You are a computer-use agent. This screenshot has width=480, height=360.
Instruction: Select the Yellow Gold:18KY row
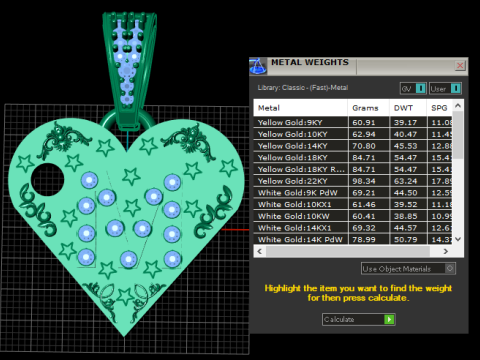tap(353, 157)
